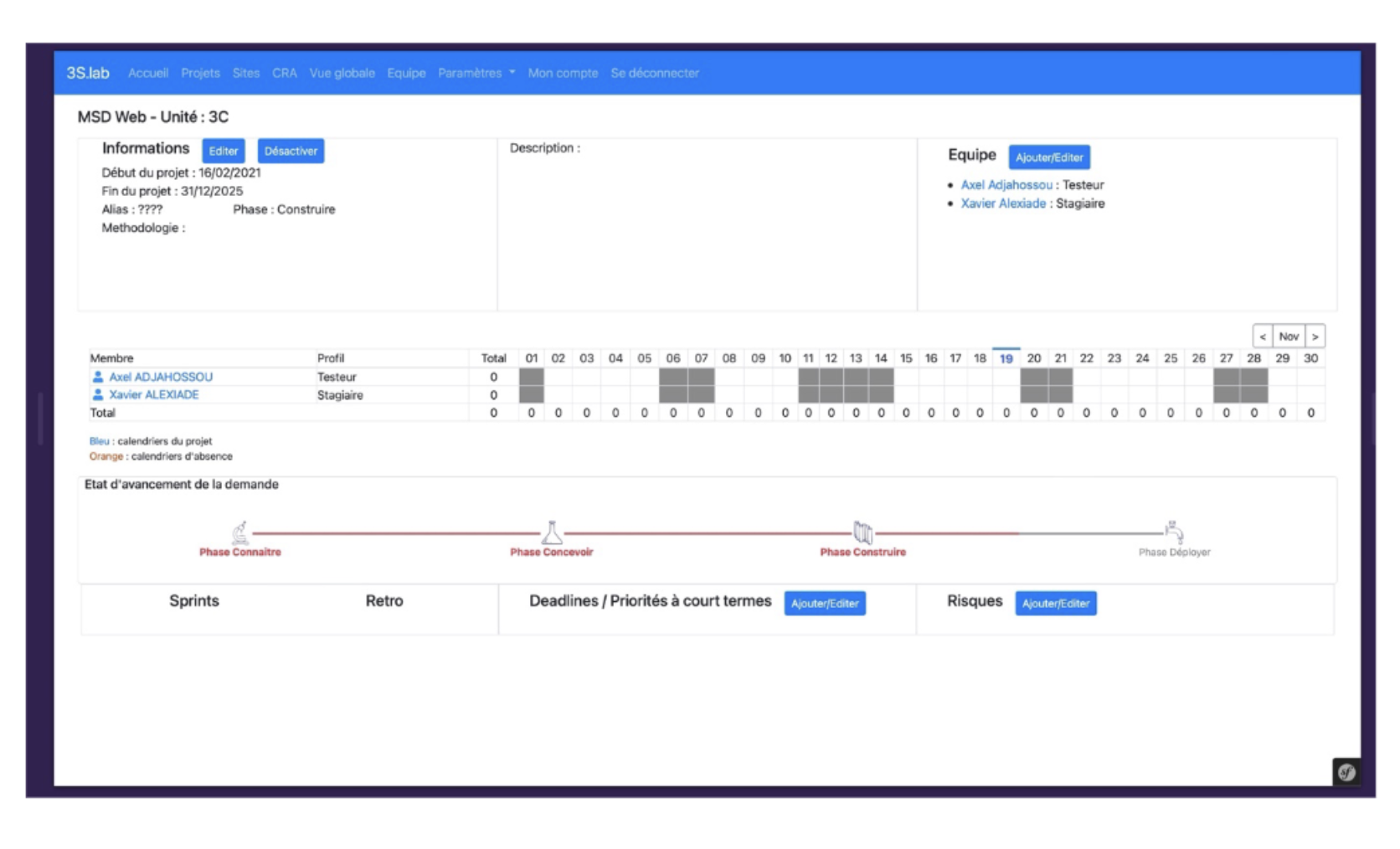The width and height of the screenshot is (1400, 849).
Task: Click Ajouter/Editer for Deadlines / Priorités
Action: click(x=825, y=603)
